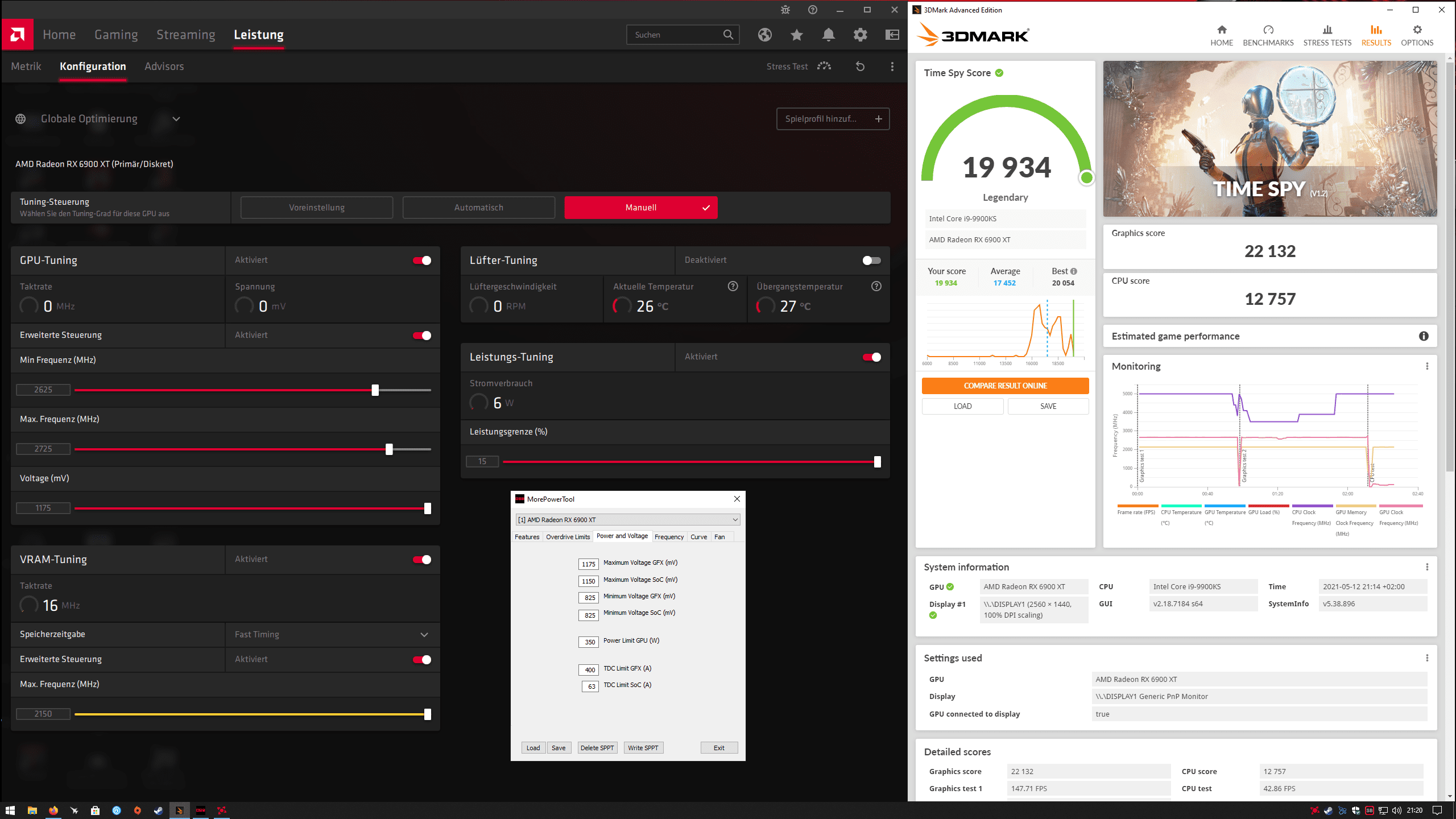
Task: Toggle VRAM Erweiterte Steuerung switch
Action: tap(422, 660)
